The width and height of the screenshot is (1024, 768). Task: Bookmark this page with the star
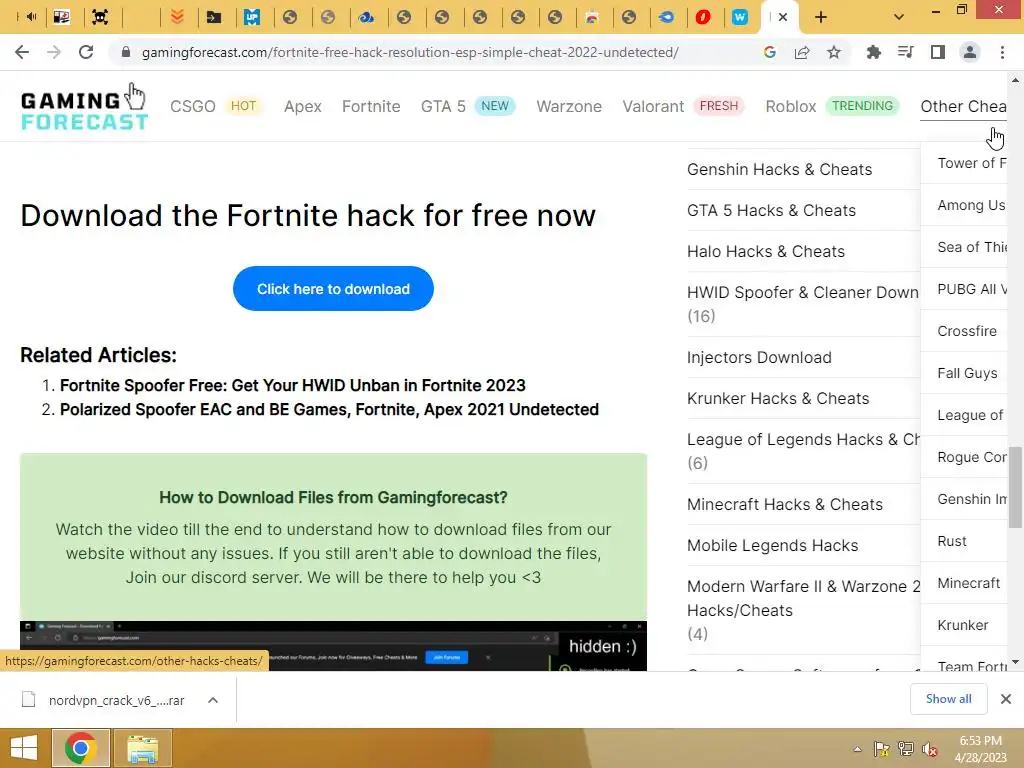click(834, 52)
